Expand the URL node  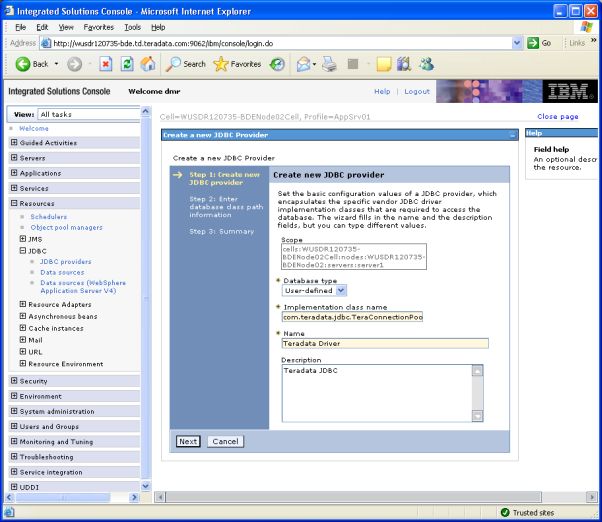pyautogui.click(x=23, y=352)
